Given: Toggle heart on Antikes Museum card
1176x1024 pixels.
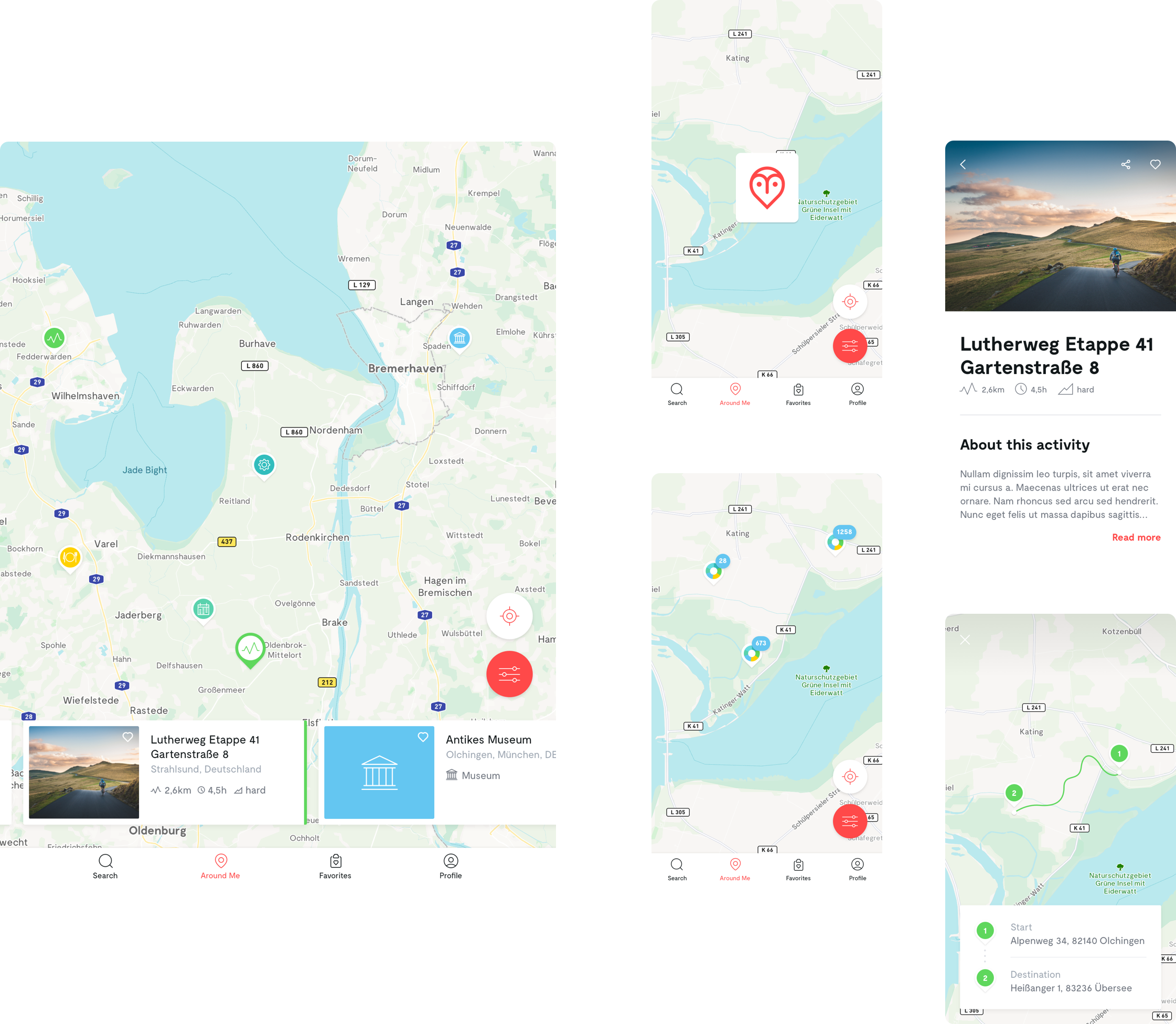Looking at the screenshot, I should (x=423, y=737).
